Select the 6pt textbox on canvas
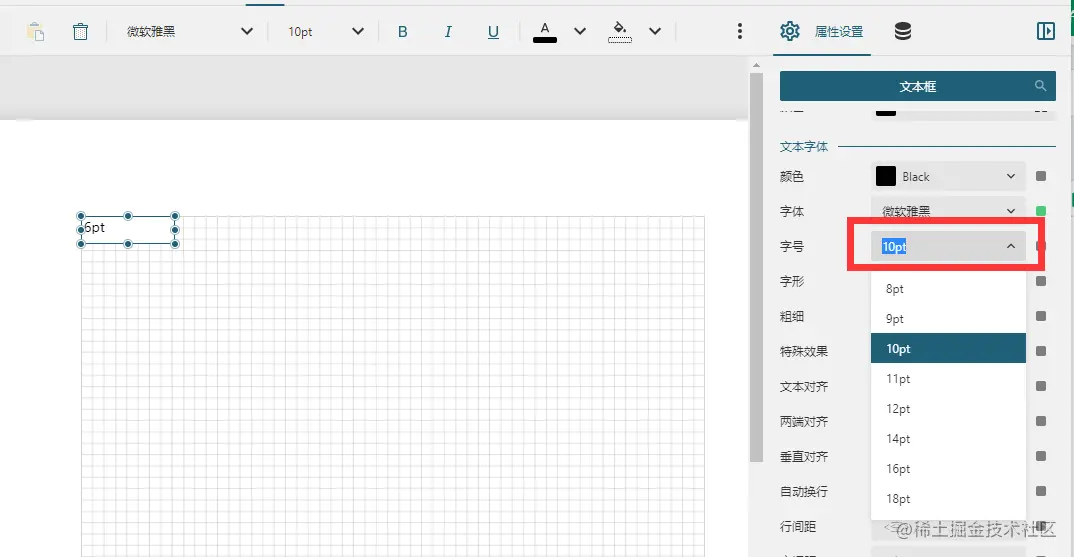This screenshot has width=1074, height=557. click(x=128, y=230)
